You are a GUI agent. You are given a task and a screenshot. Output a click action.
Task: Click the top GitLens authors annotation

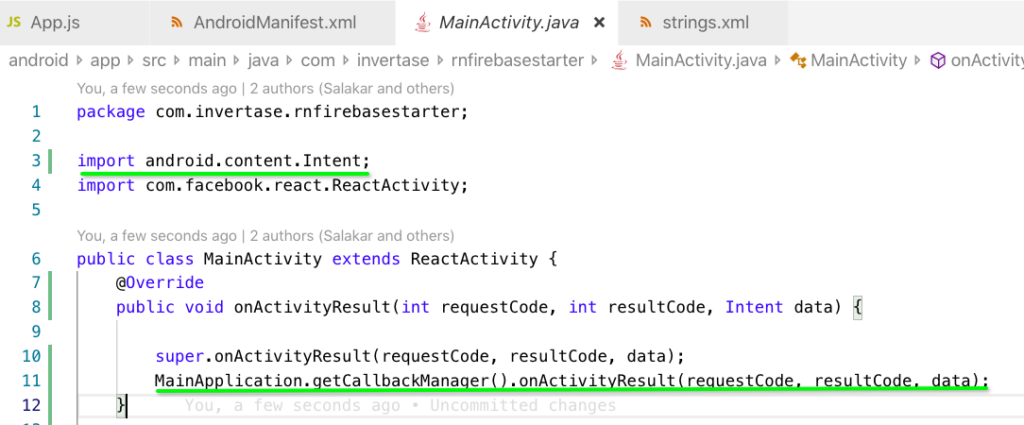click(x=265, y=87)
